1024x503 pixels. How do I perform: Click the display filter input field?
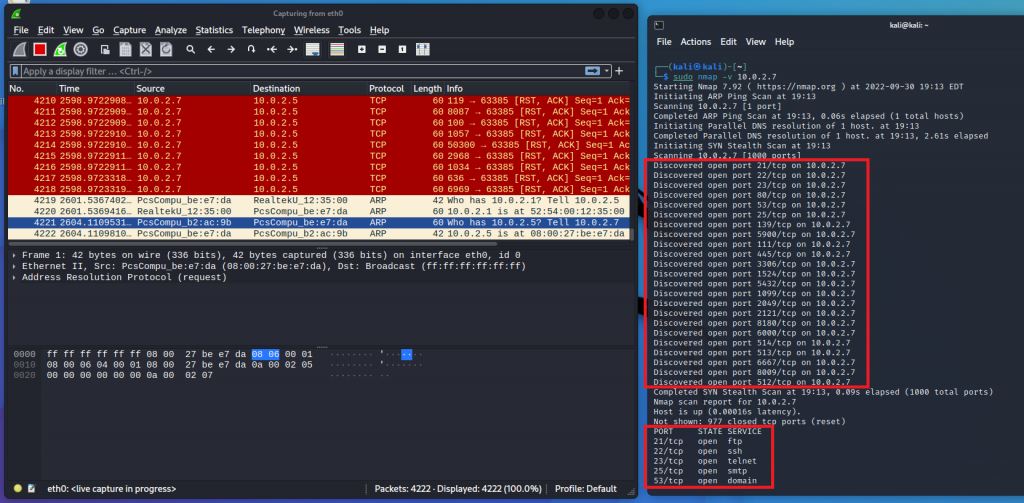303,71
